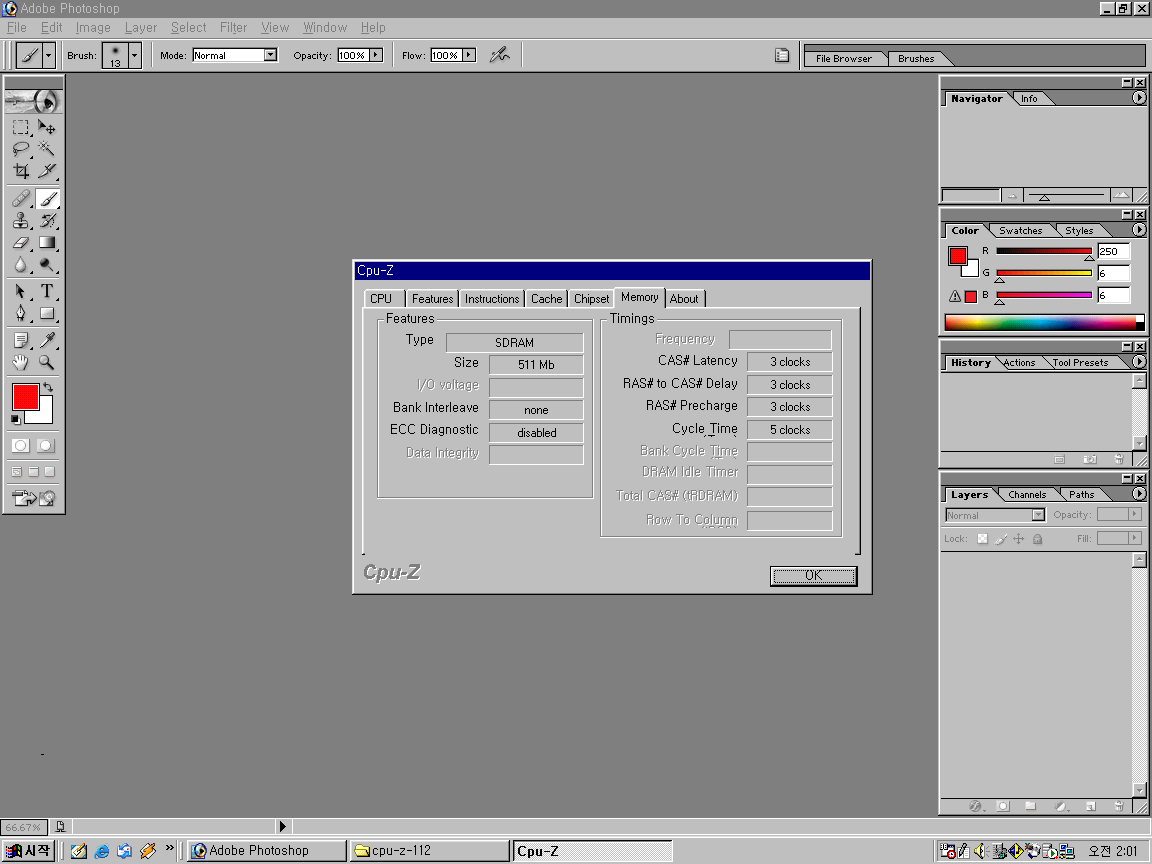Select the Dodge tool
The height and width of the screenshot is (864, 1152).
click(x=46, y=264)
